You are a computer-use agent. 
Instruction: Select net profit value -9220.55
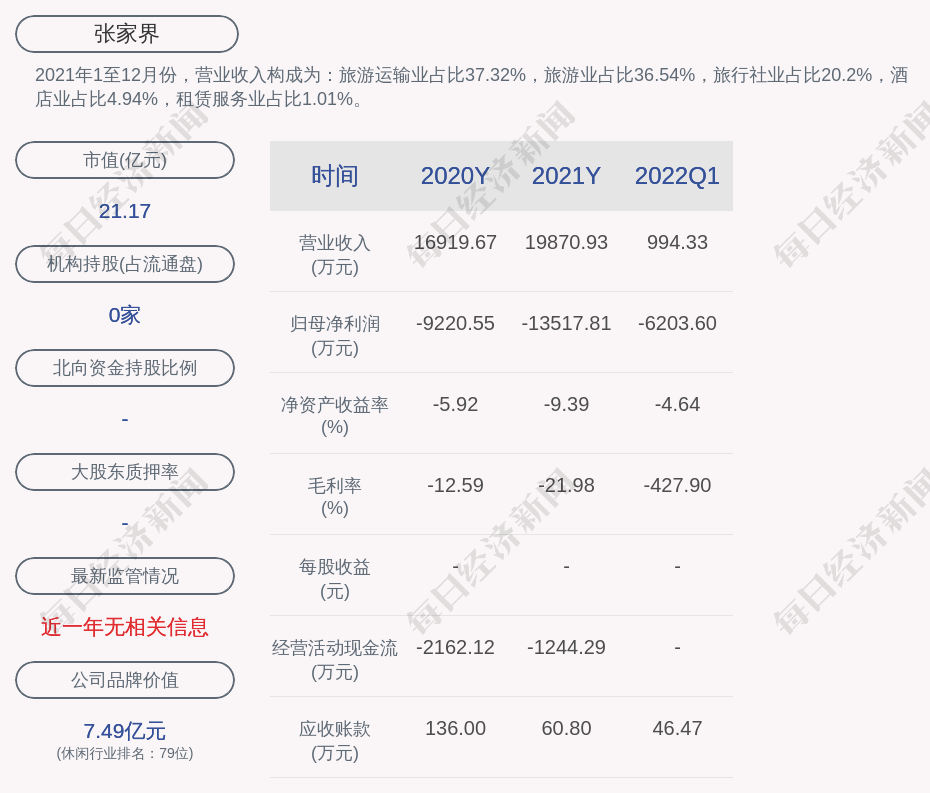[455, 323]
